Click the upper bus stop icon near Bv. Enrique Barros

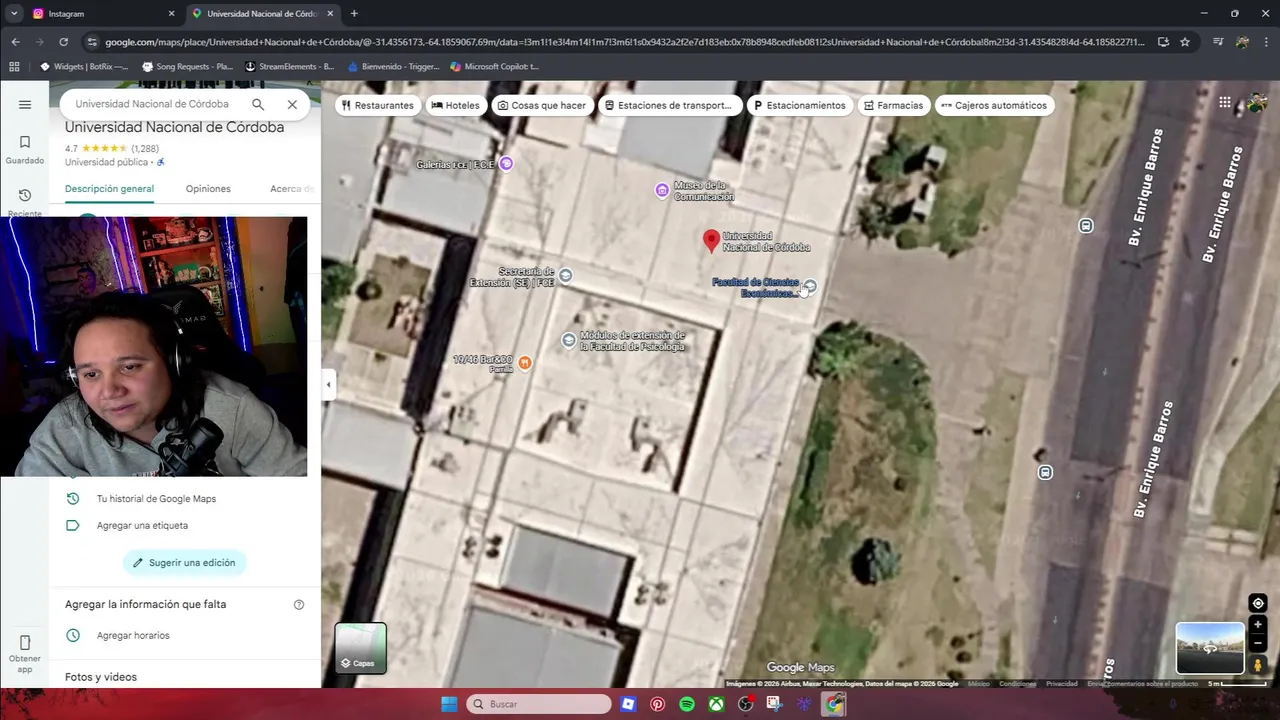[x=1086, y=226]
